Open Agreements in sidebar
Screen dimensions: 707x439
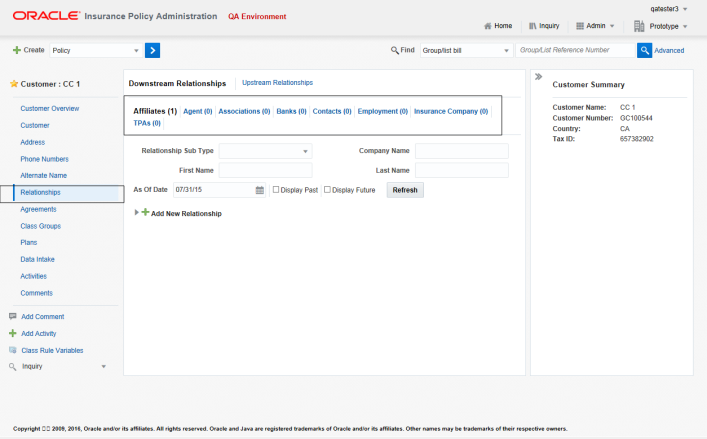[38, 209]
